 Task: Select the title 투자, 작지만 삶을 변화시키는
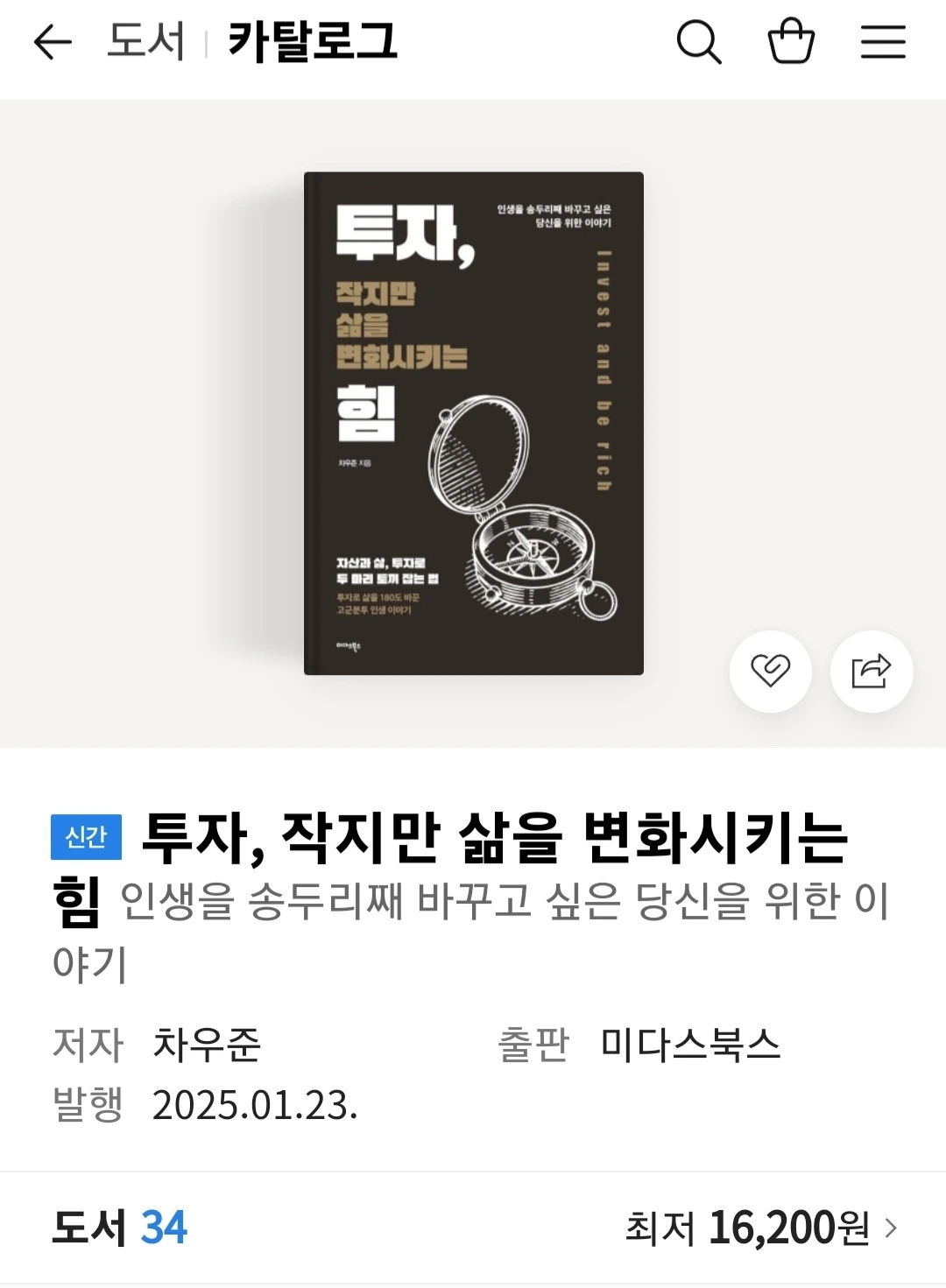point(495,837)
